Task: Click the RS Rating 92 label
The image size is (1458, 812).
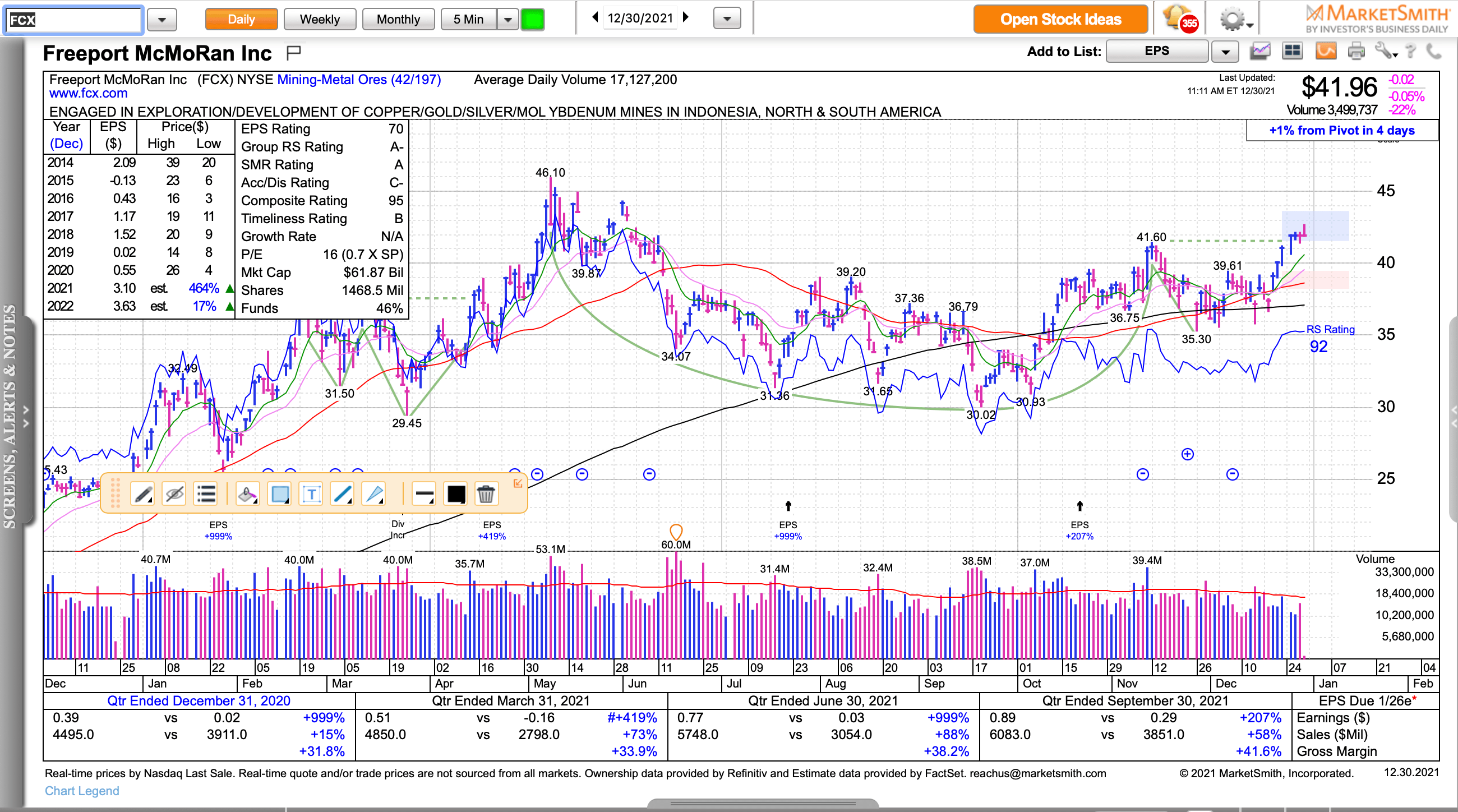Action: [x=1330, y=338]
